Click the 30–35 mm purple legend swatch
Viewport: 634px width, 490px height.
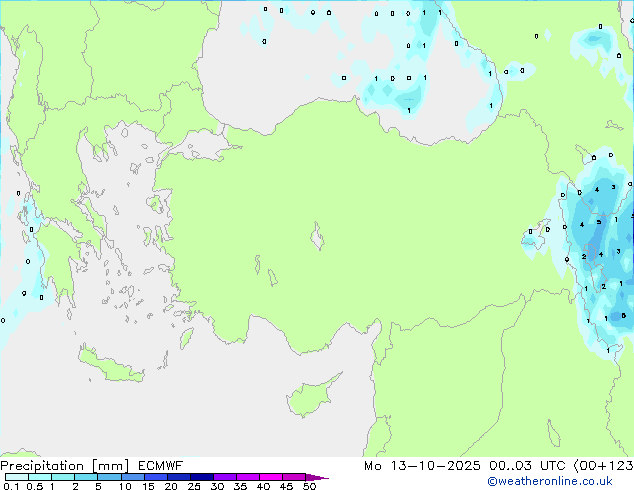tap(225, 477)
